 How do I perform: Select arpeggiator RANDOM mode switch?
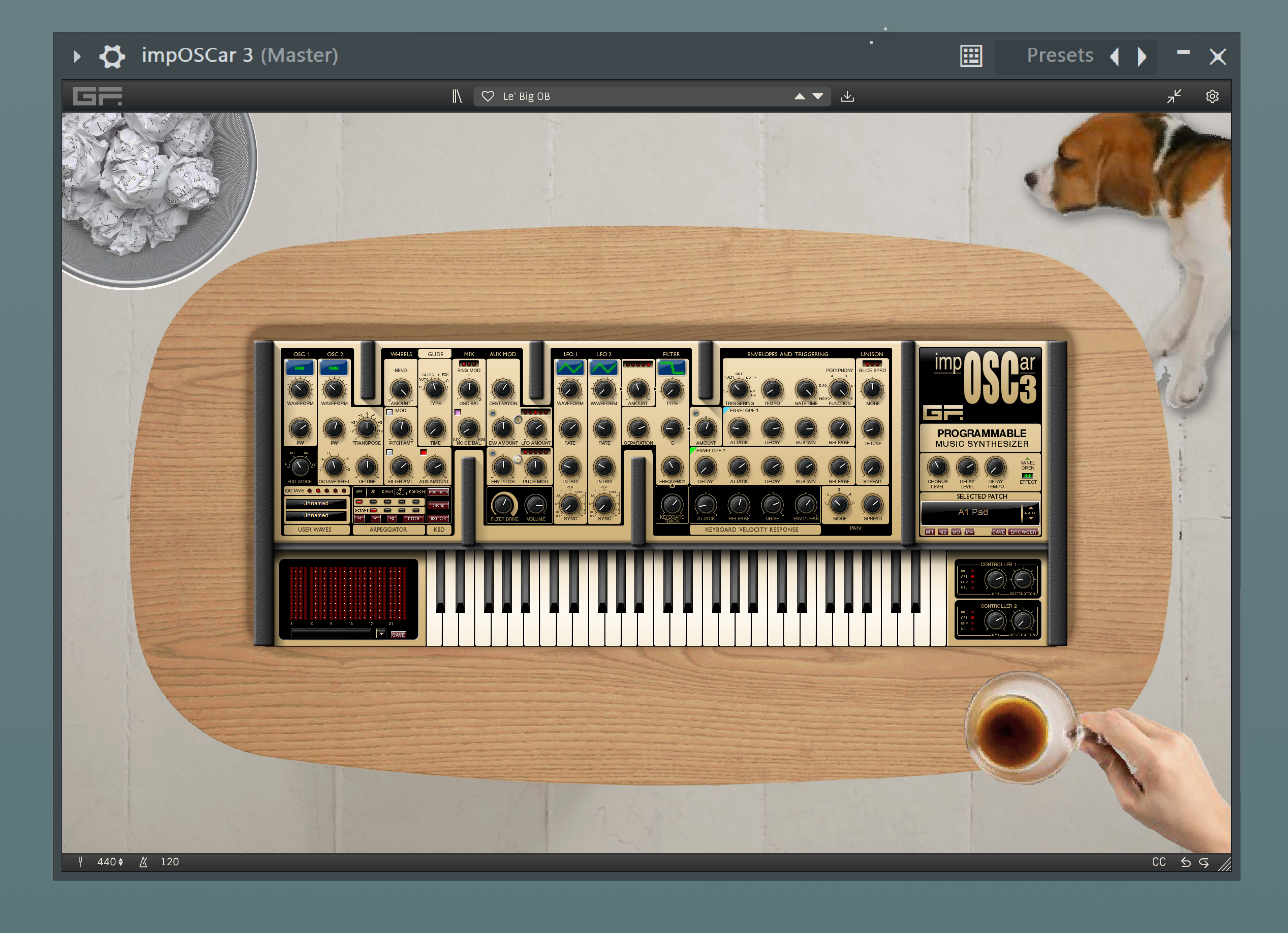point(416,502)
